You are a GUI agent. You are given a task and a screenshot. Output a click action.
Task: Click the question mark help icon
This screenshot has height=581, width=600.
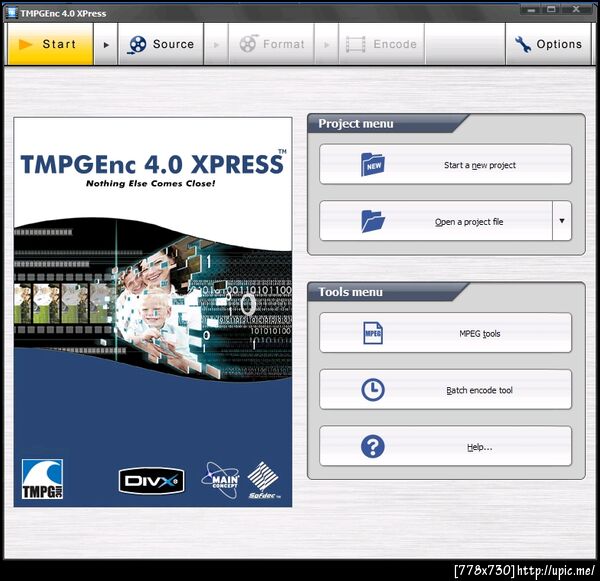[x=373, y=446]
